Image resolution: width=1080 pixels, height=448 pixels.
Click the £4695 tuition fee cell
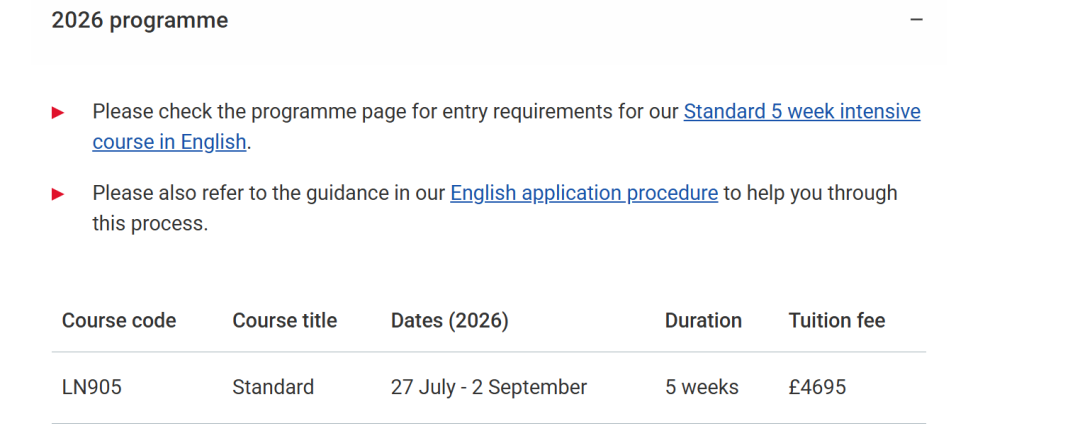click(x=817, y=387)
